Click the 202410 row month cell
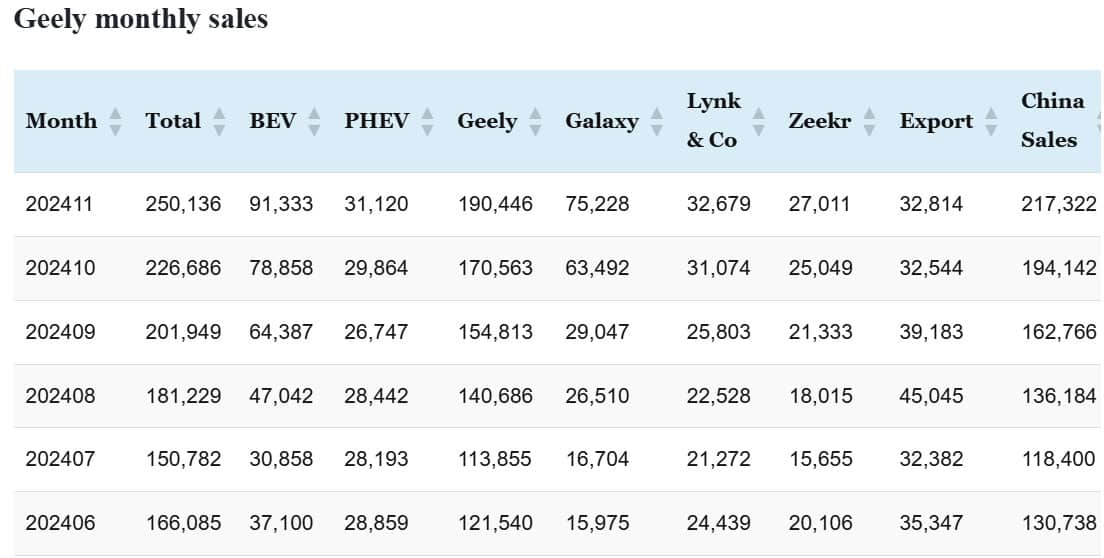1104x558 pixels. pos(59,268)
